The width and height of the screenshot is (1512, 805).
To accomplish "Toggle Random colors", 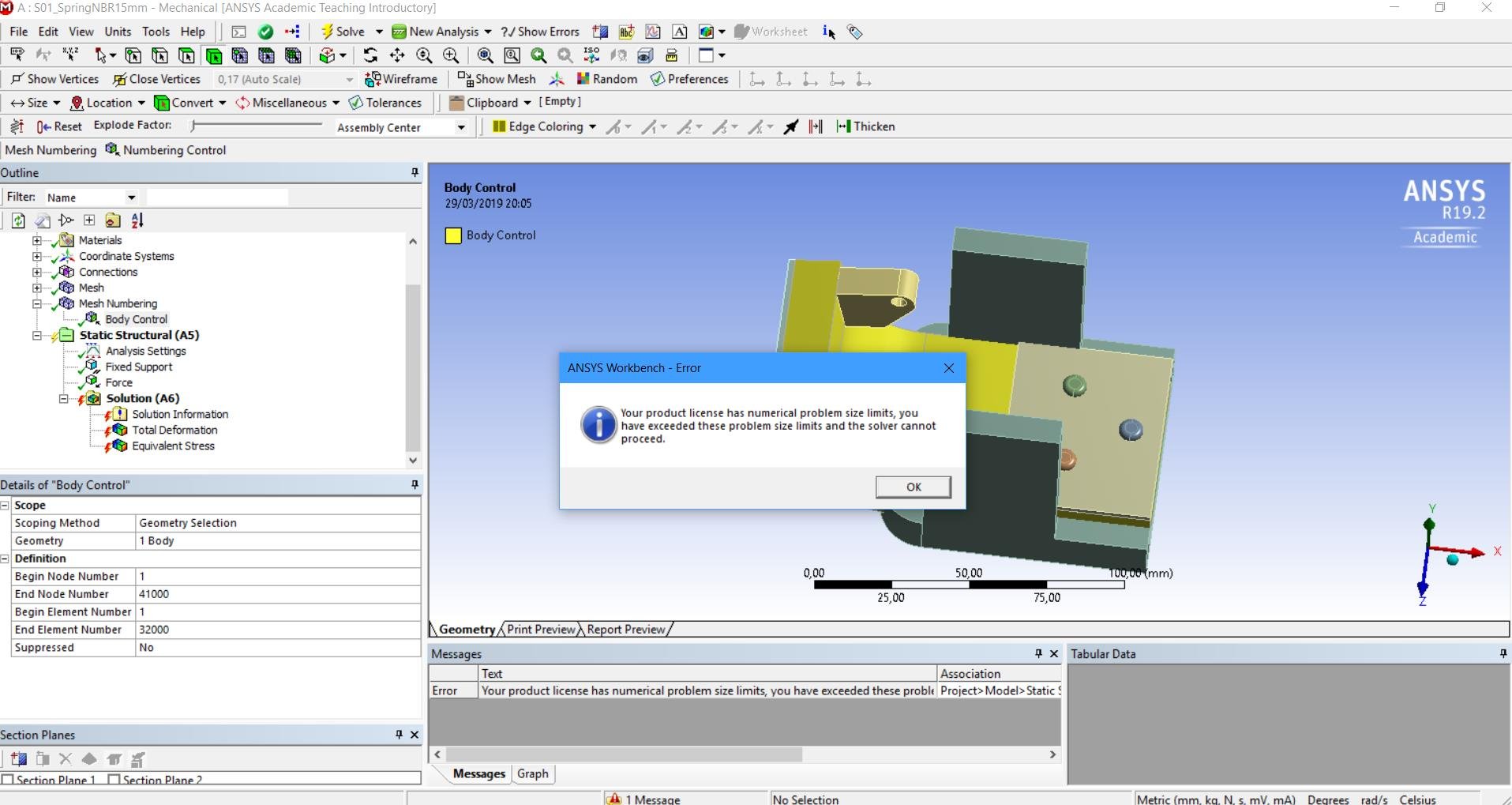I will 607,79.
